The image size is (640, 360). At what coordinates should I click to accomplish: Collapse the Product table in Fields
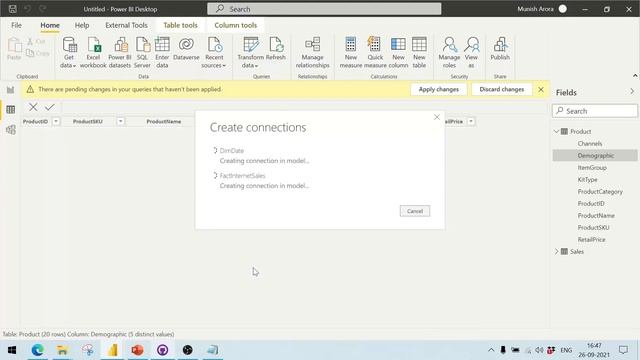(x=556, y=131)
